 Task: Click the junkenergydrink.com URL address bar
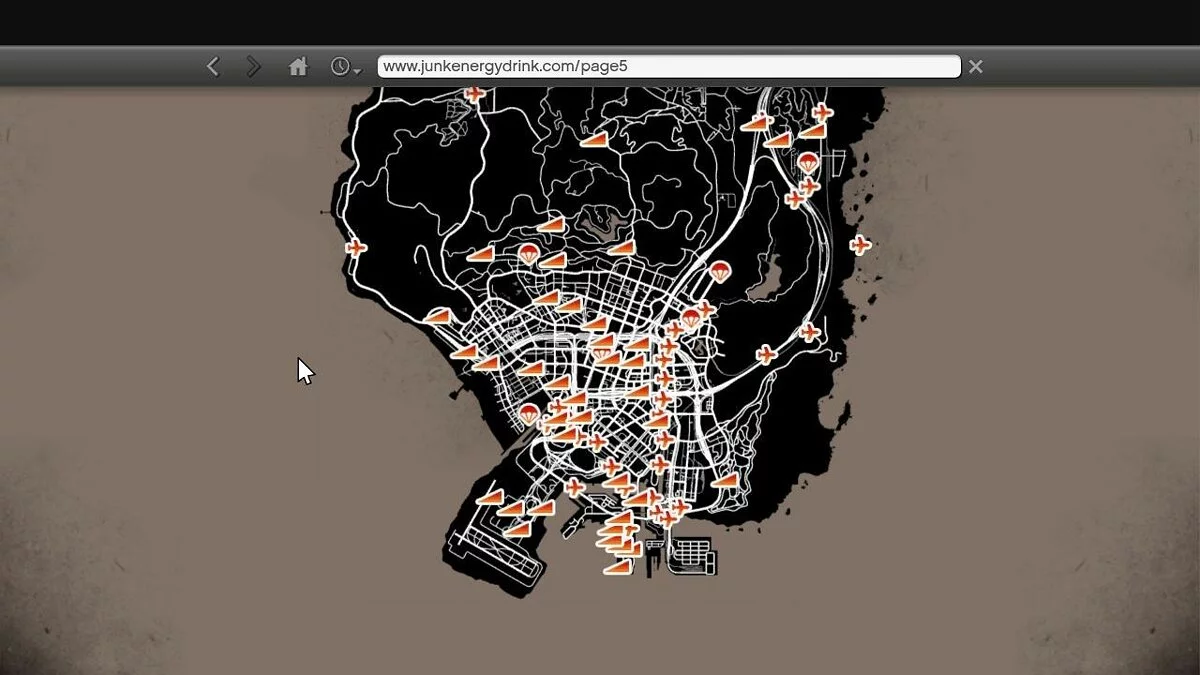[668, 67]
